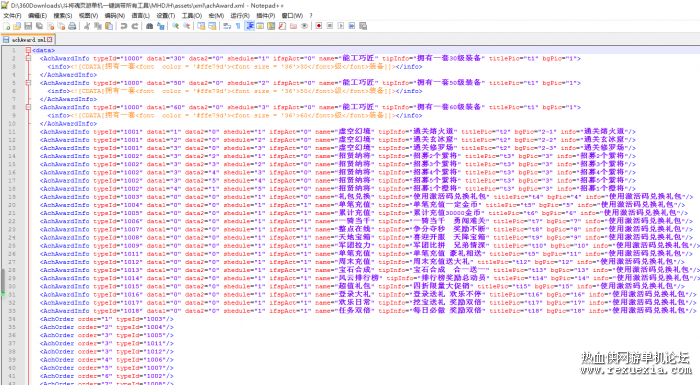Click the Paste clipboard icon
This screenshot has width=700, height=385.
[x=109, y=26]
